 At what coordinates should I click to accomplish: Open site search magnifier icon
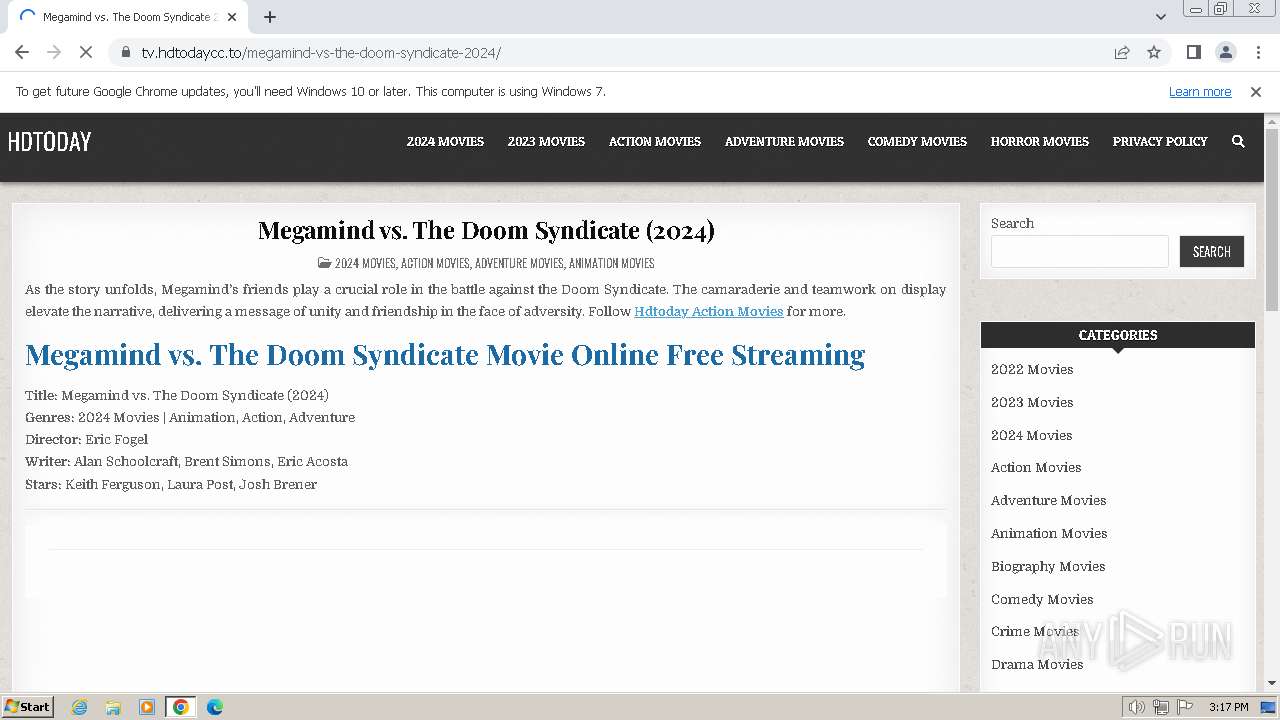click(1238, 142)
